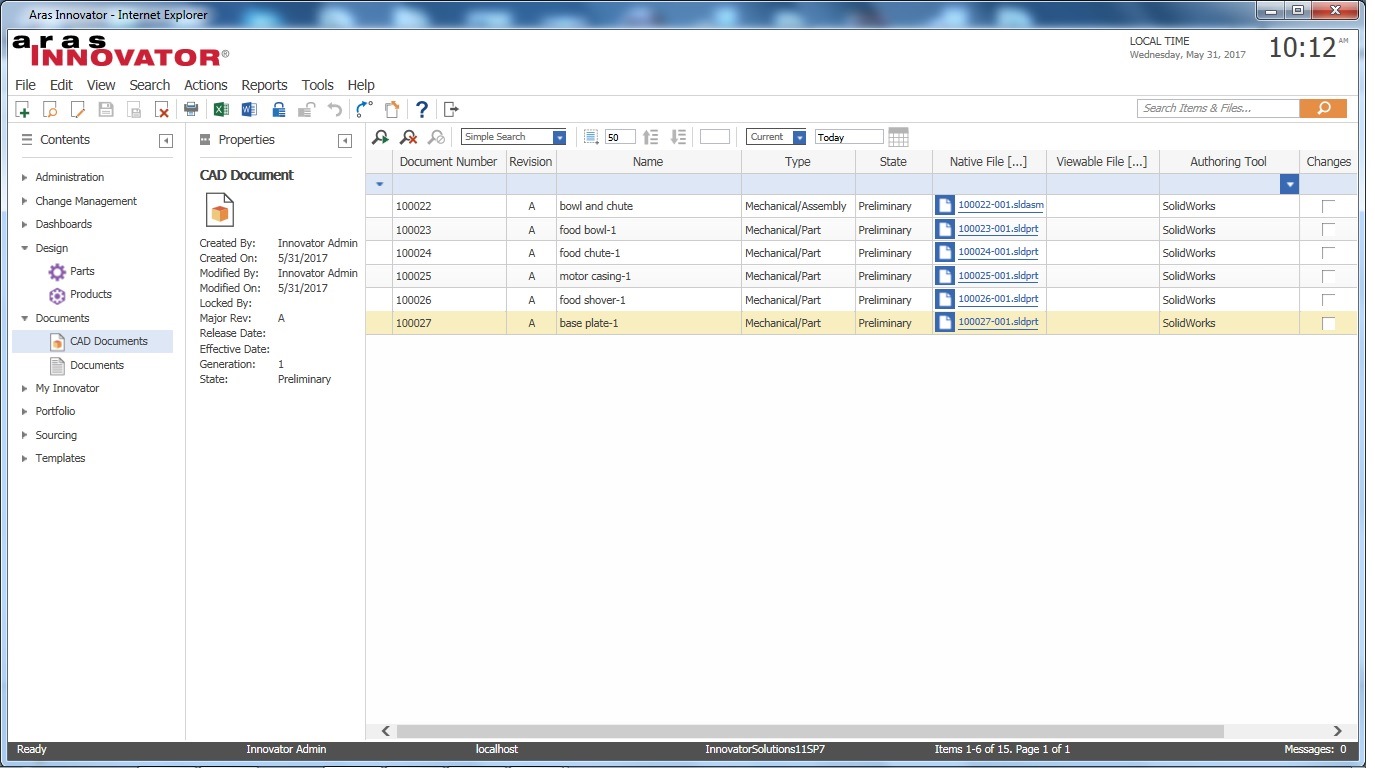Export grid to Word

click(x=250, y=109)
